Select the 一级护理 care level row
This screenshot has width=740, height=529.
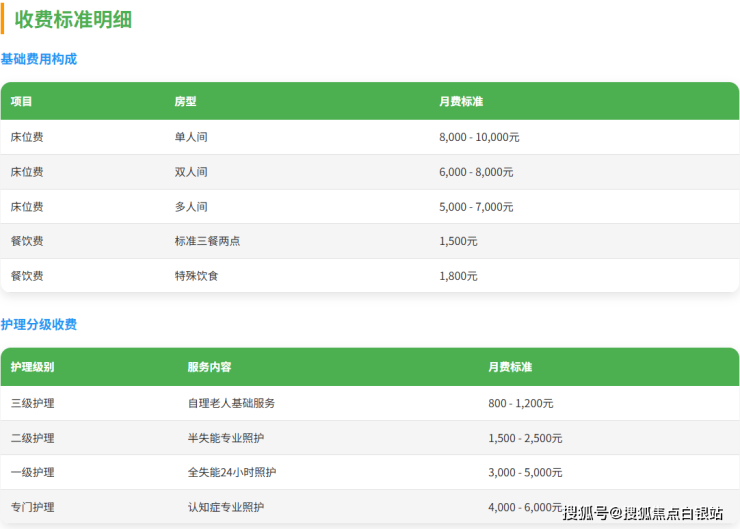33,472
